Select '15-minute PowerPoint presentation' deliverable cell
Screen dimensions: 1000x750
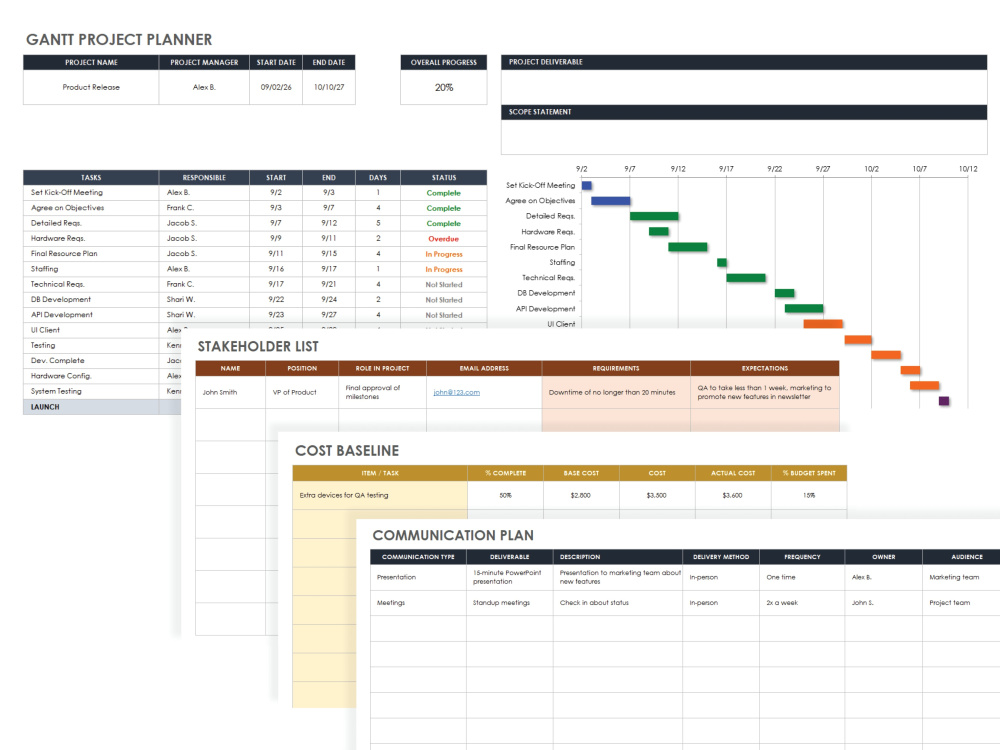tap(510, 577)
